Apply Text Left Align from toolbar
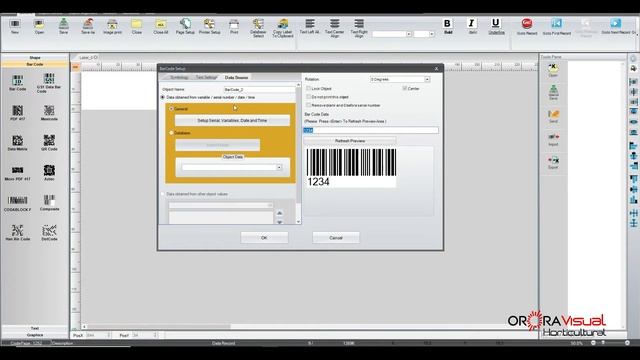 310,26
